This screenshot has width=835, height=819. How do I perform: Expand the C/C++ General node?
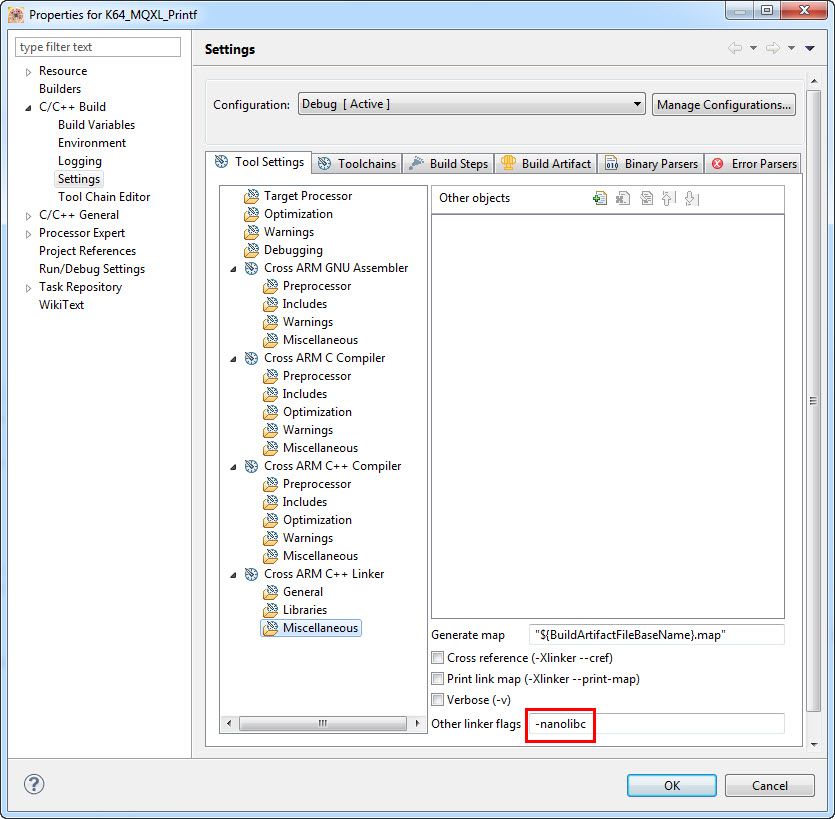[28, 216]
